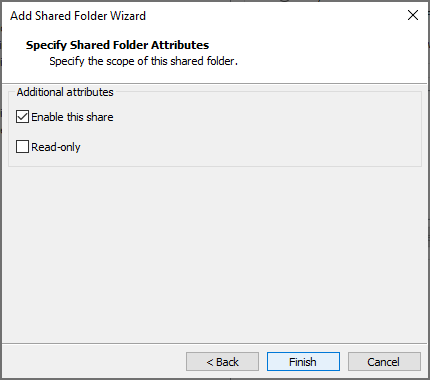This screenshot has height=380, width=430.
Task: Click the 'Specify Shared Folder Attributes' heading
Action: [117, 45]
